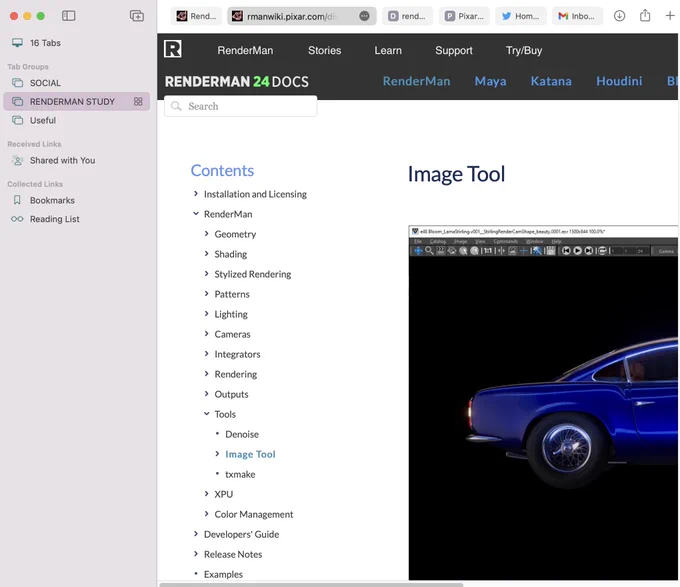Click the horizontal scrollbar at page bottom
Screen dimensions: 680x587
311,584
